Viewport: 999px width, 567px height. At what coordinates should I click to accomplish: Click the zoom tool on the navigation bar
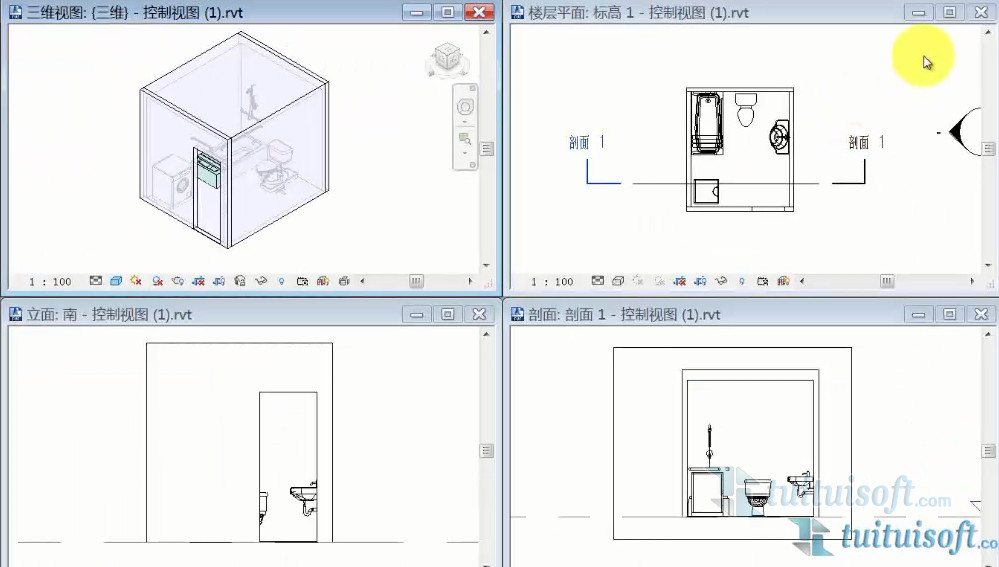pos(465,138)
